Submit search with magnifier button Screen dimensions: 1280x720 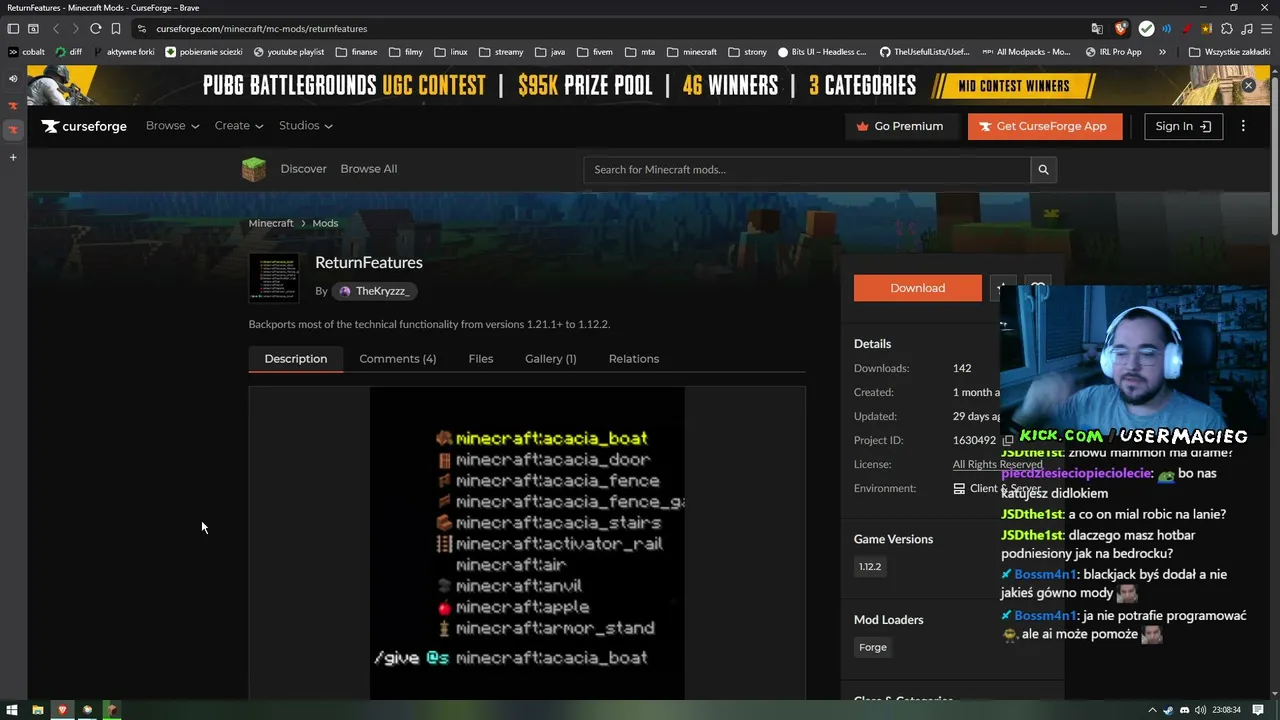tap(1043, 170)
